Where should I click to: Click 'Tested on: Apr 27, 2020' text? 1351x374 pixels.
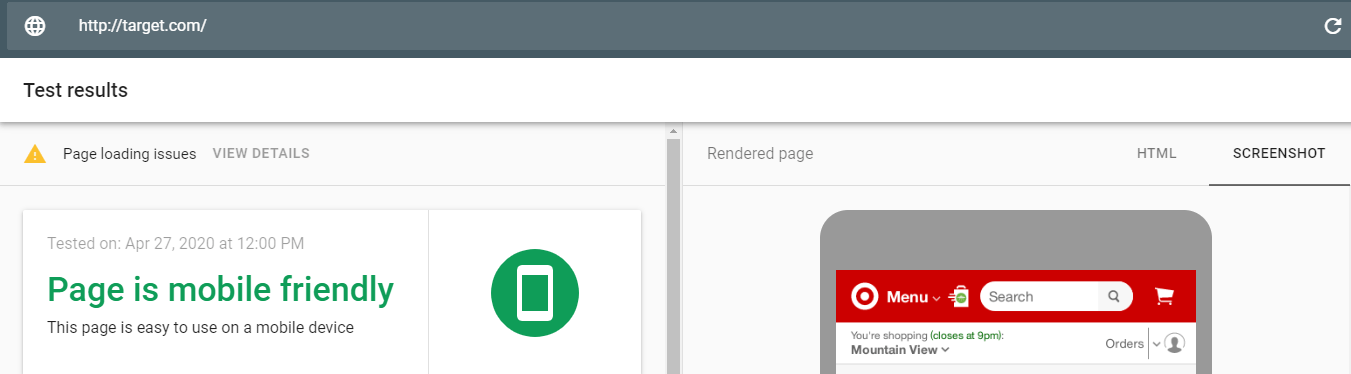point(176,243)
